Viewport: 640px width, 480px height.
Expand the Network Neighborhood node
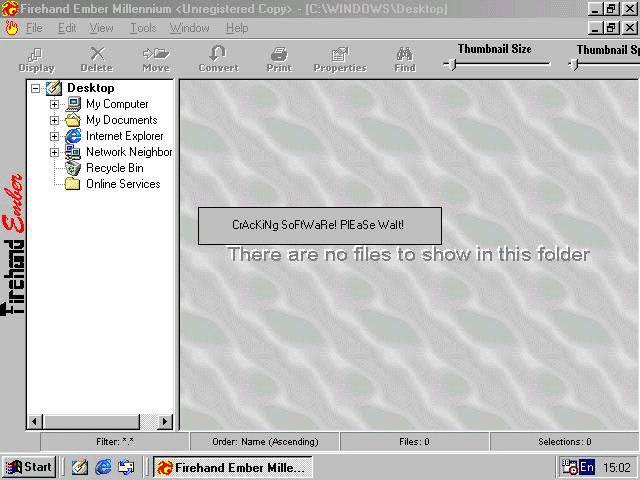[x=55, y=152]
